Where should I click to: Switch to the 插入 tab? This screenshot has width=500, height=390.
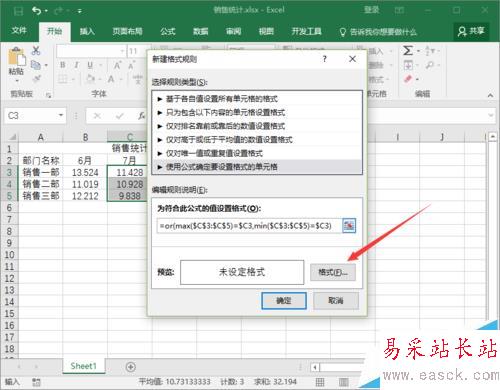tap(87, 31)
